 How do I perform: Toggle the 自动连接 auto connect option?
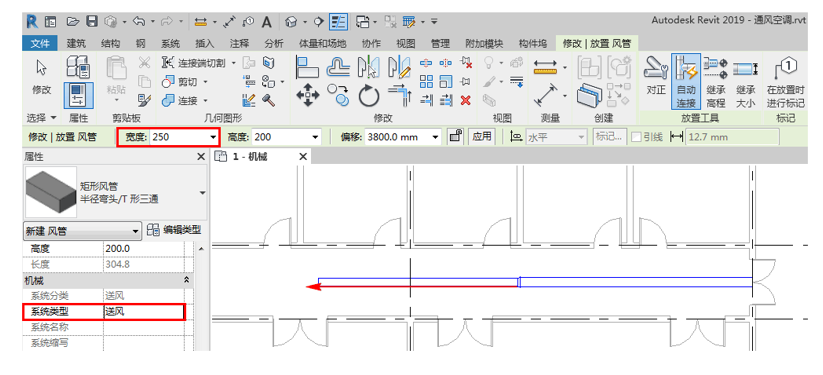(685, 82)
